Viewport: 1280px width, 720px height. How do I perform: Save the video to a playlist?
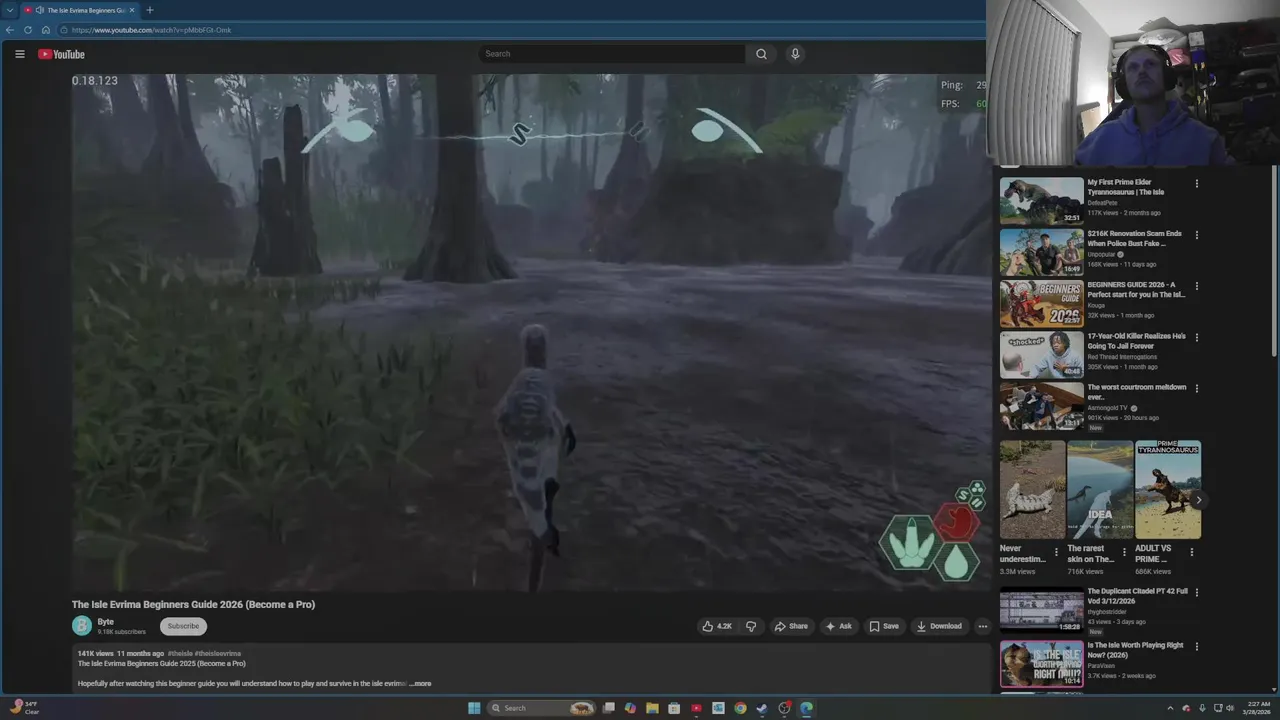(x=884, y=626)
